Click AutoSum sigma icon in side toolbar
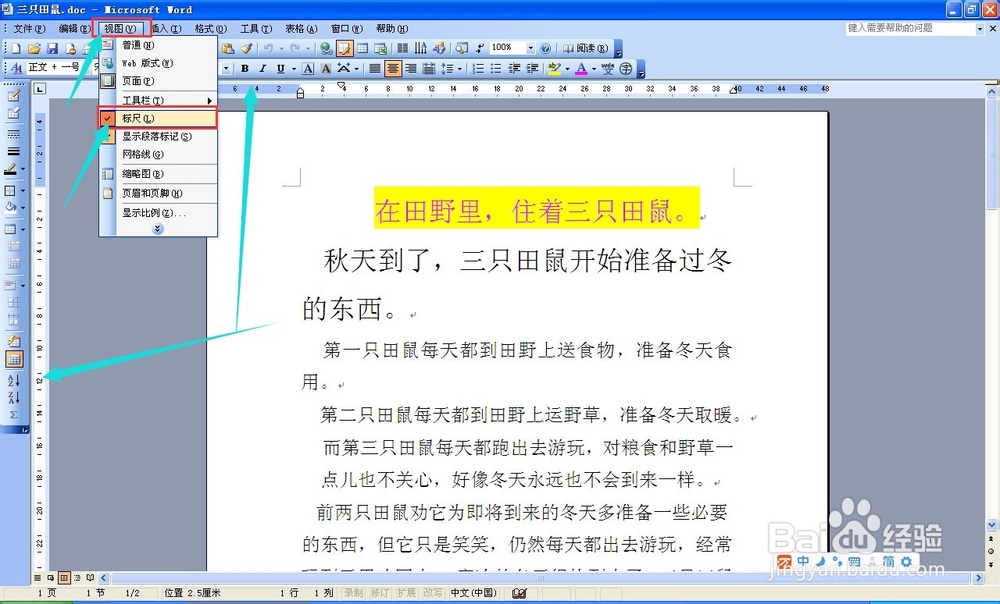Screen dimensions: 1000x604 coord(13,415)
